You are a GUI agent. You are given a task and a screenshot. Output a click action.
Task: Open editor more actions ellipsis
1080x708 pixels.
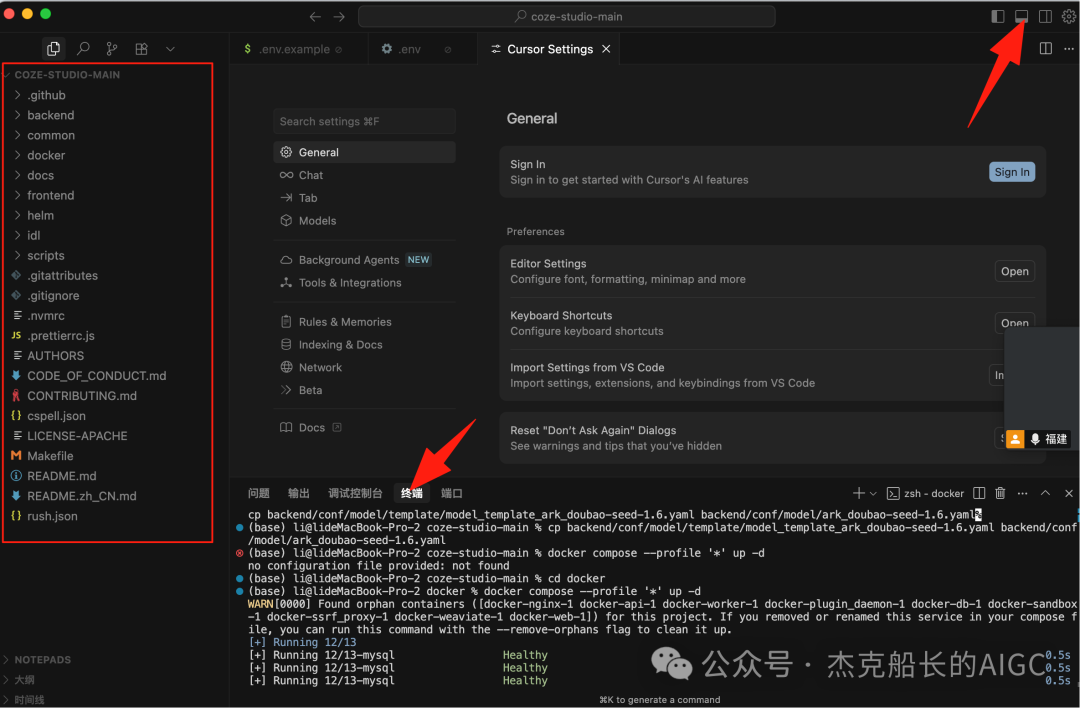coord(1068,48)
